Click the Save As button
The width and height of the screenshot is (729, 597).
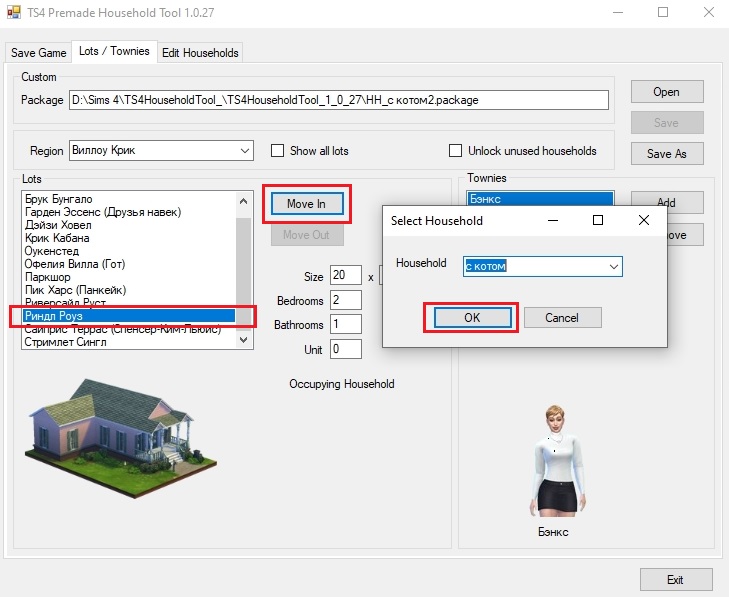click(666, 154)
